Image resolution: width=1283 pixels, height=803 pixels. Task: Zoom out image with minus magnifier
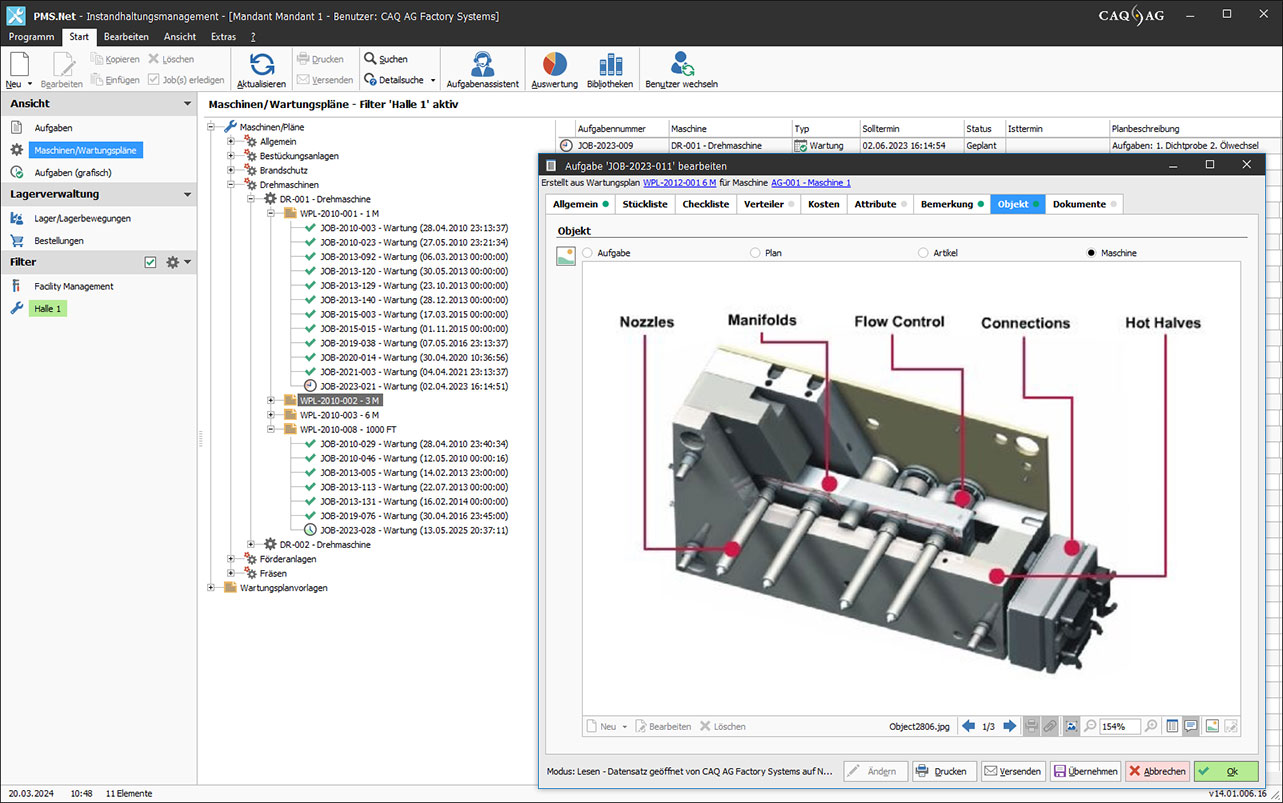pos(1090,726)
